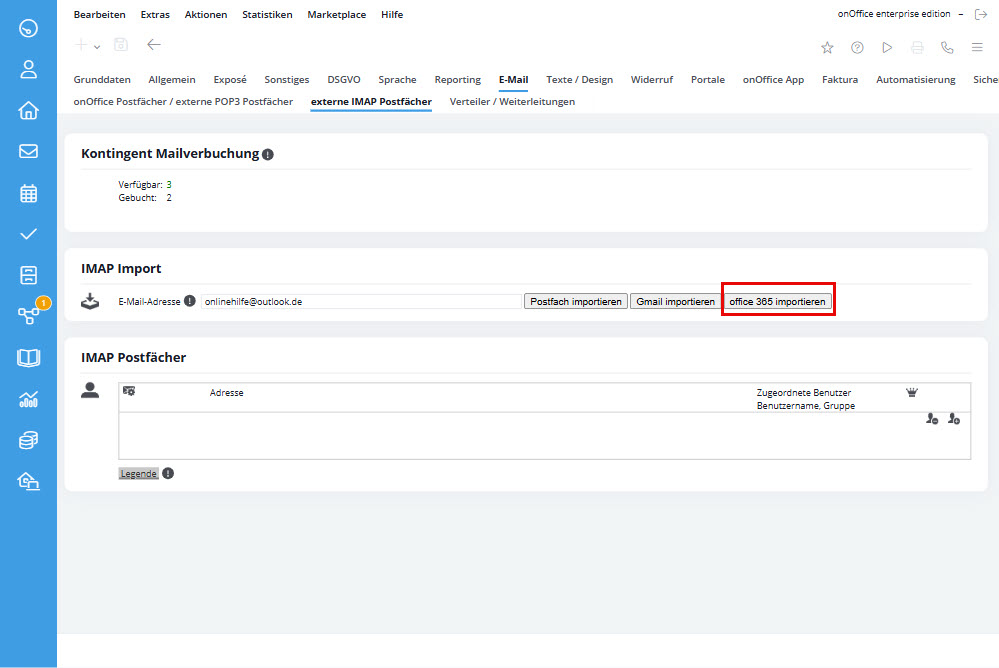The height and width of the screenshot is (668, 999).
Task: Open the statistics chart icon in sidebar
Action: [x=28, y=399]
